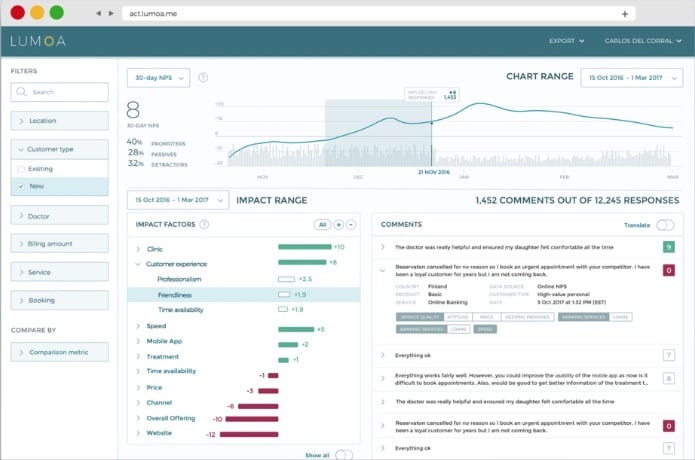Expand the first doctor was helpful comment
The height and width of the screenshot is (460, 695).
point(383,247)
